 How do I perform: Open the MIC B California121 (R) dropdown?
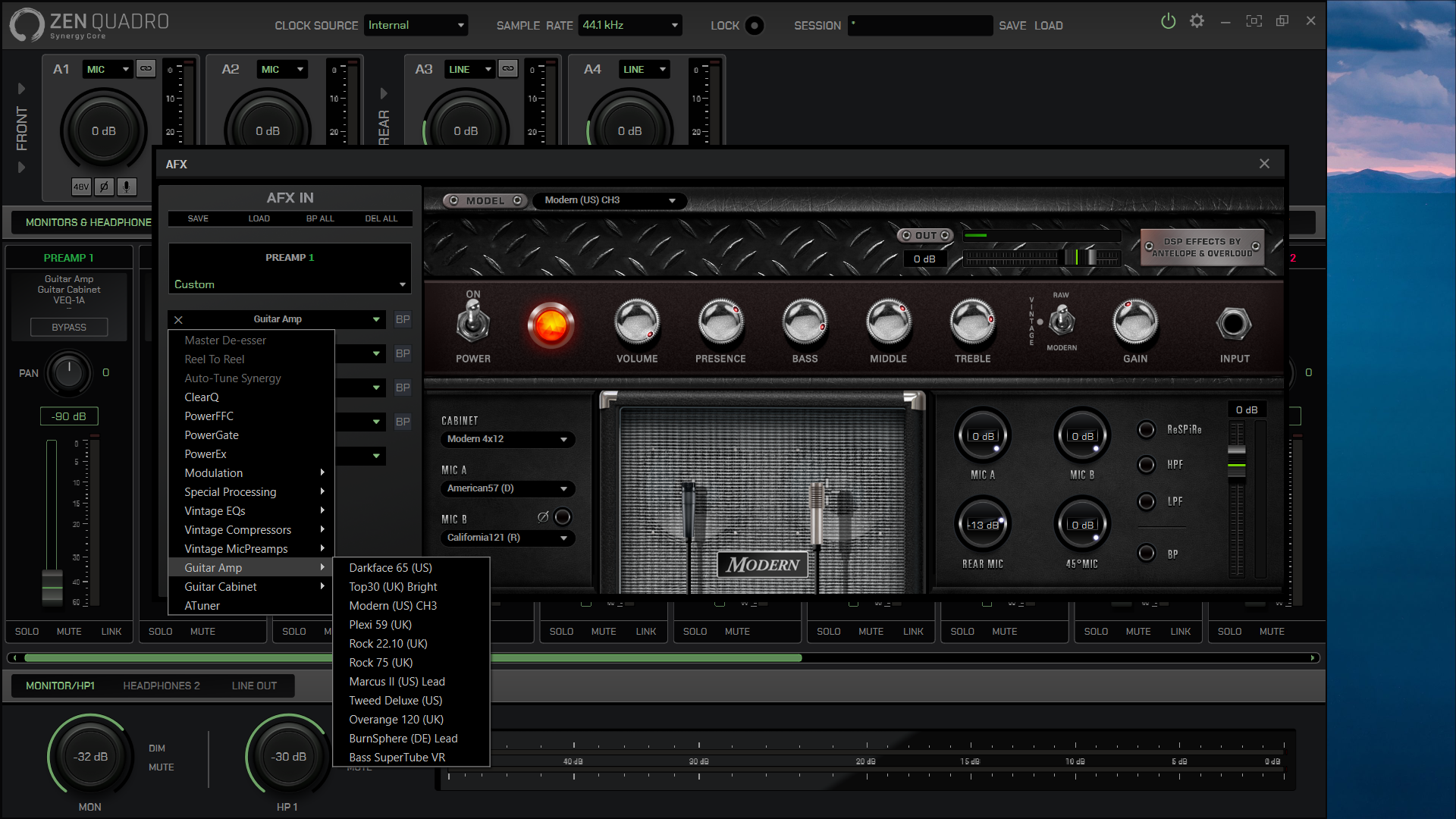[x=507, y=538]
